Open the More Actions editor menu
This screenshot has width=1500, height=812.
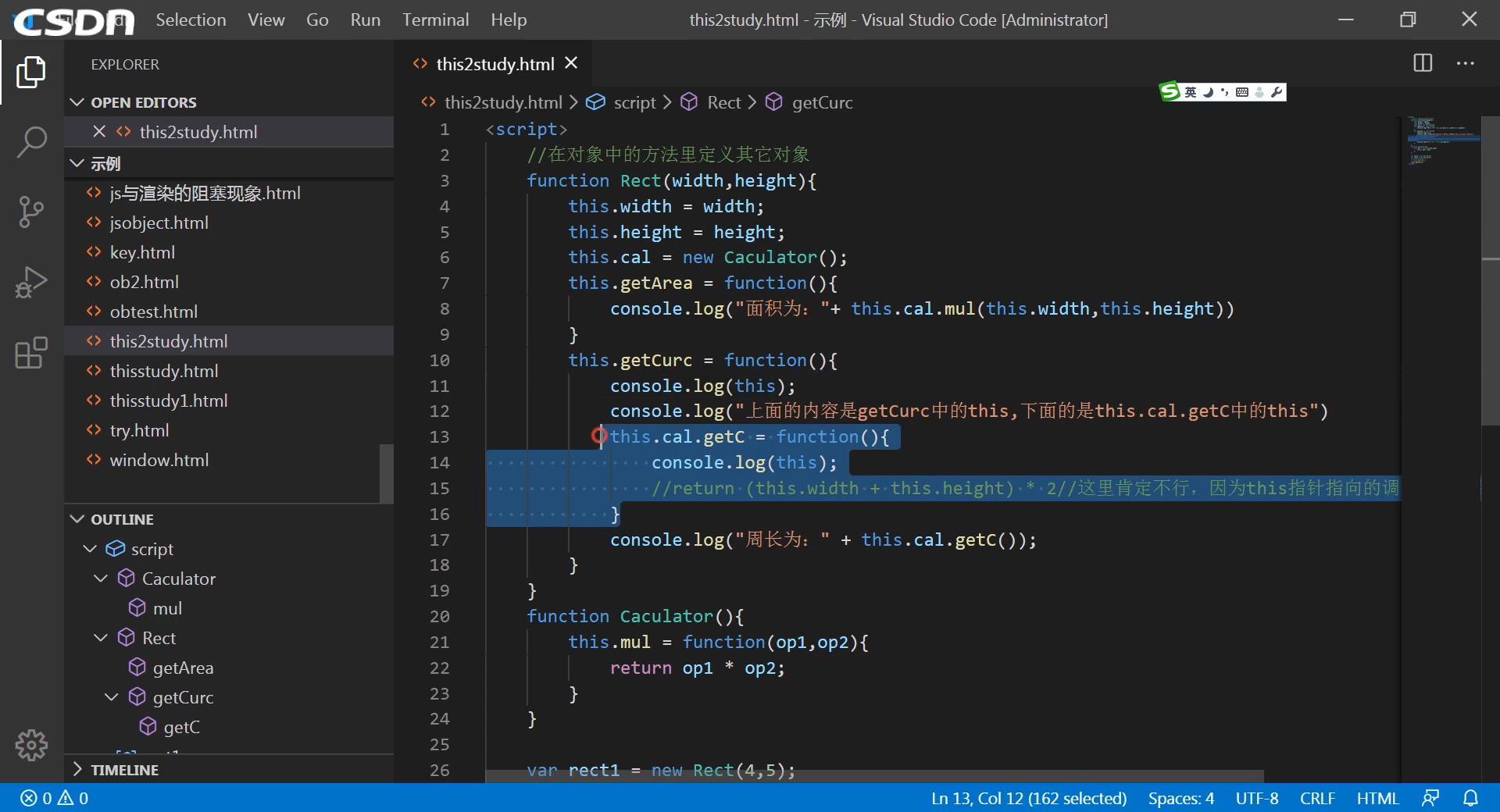(x=1466, y=63)
